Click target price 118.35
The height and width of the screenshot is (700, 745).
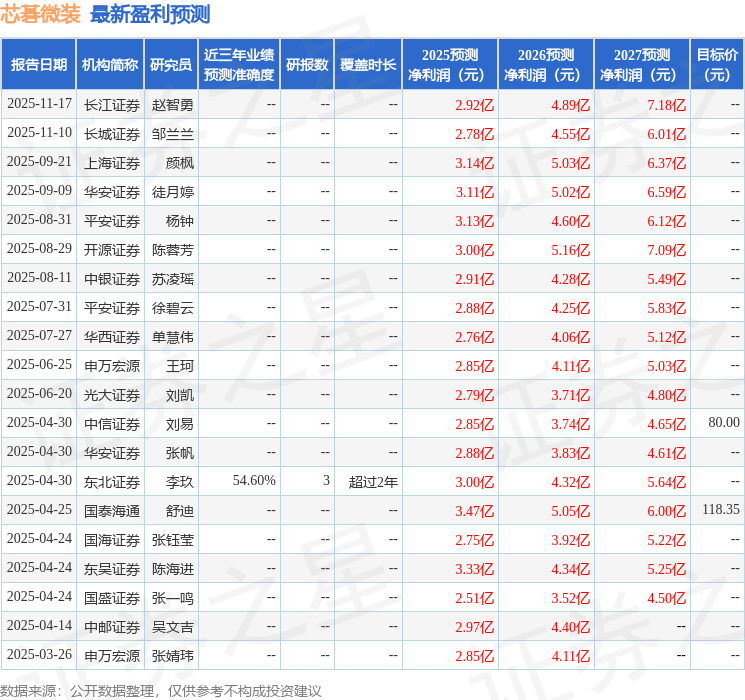point(721,509)
